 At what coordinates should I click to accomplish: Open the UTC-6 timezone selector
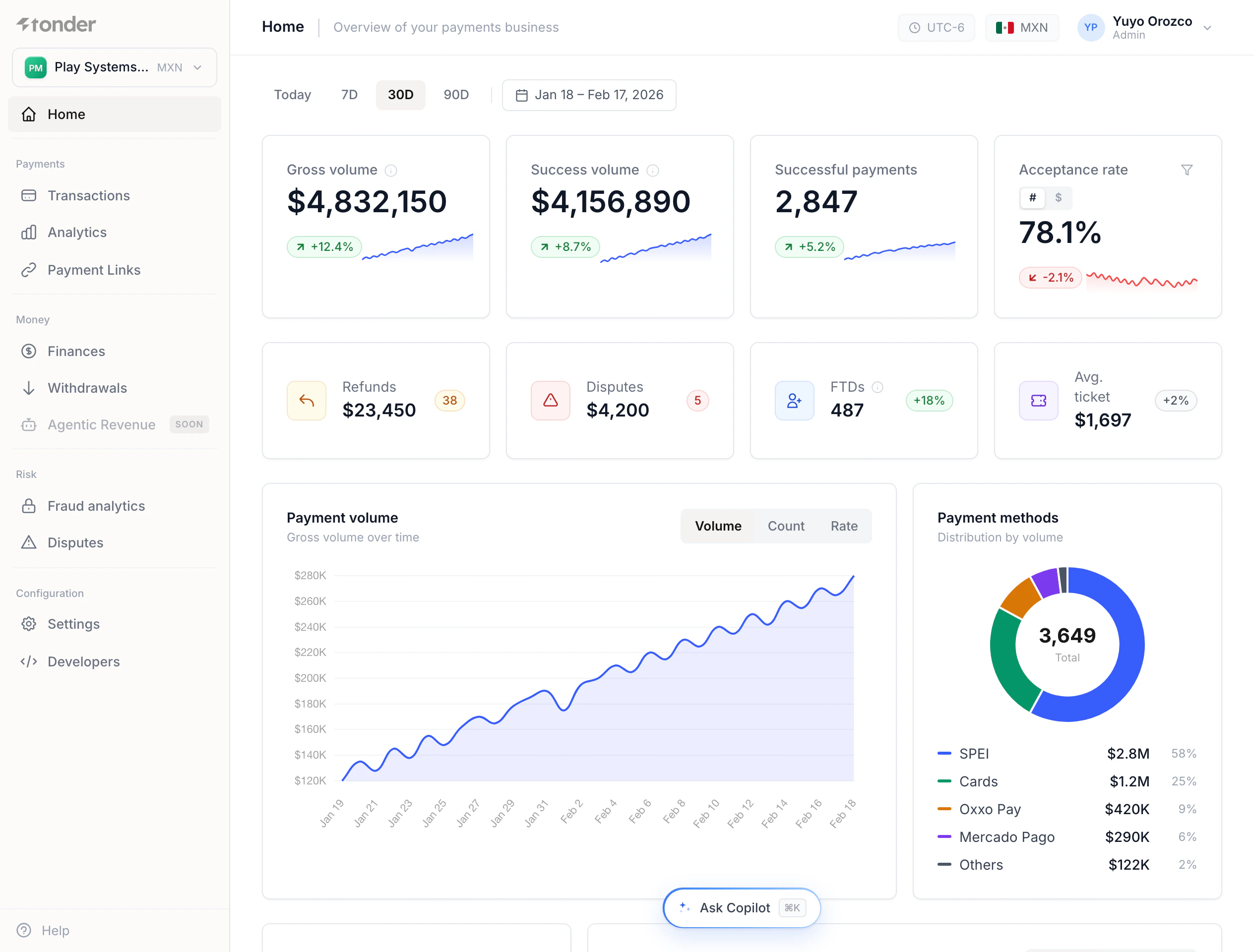point(937,28)
